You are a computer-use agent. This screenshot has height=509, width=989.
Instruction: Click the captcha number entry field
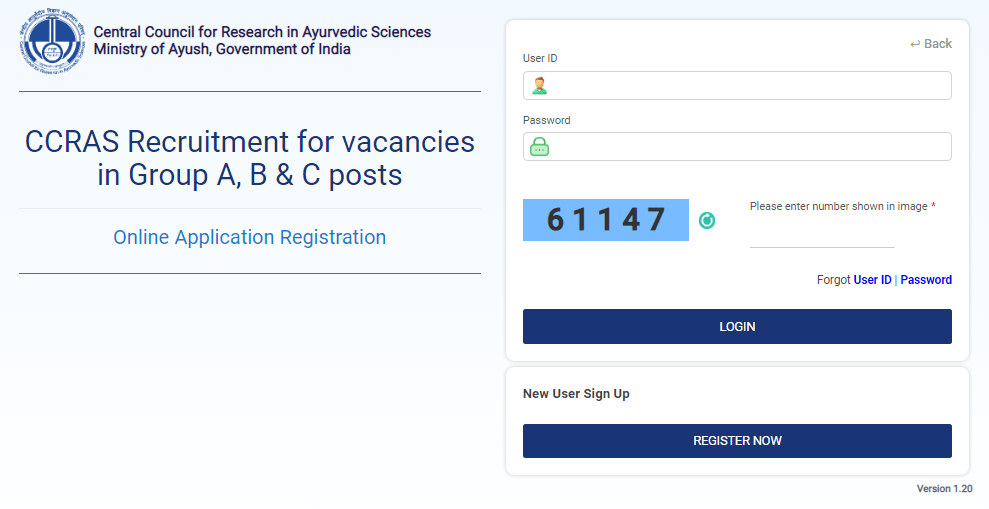(x=822, y=235)
